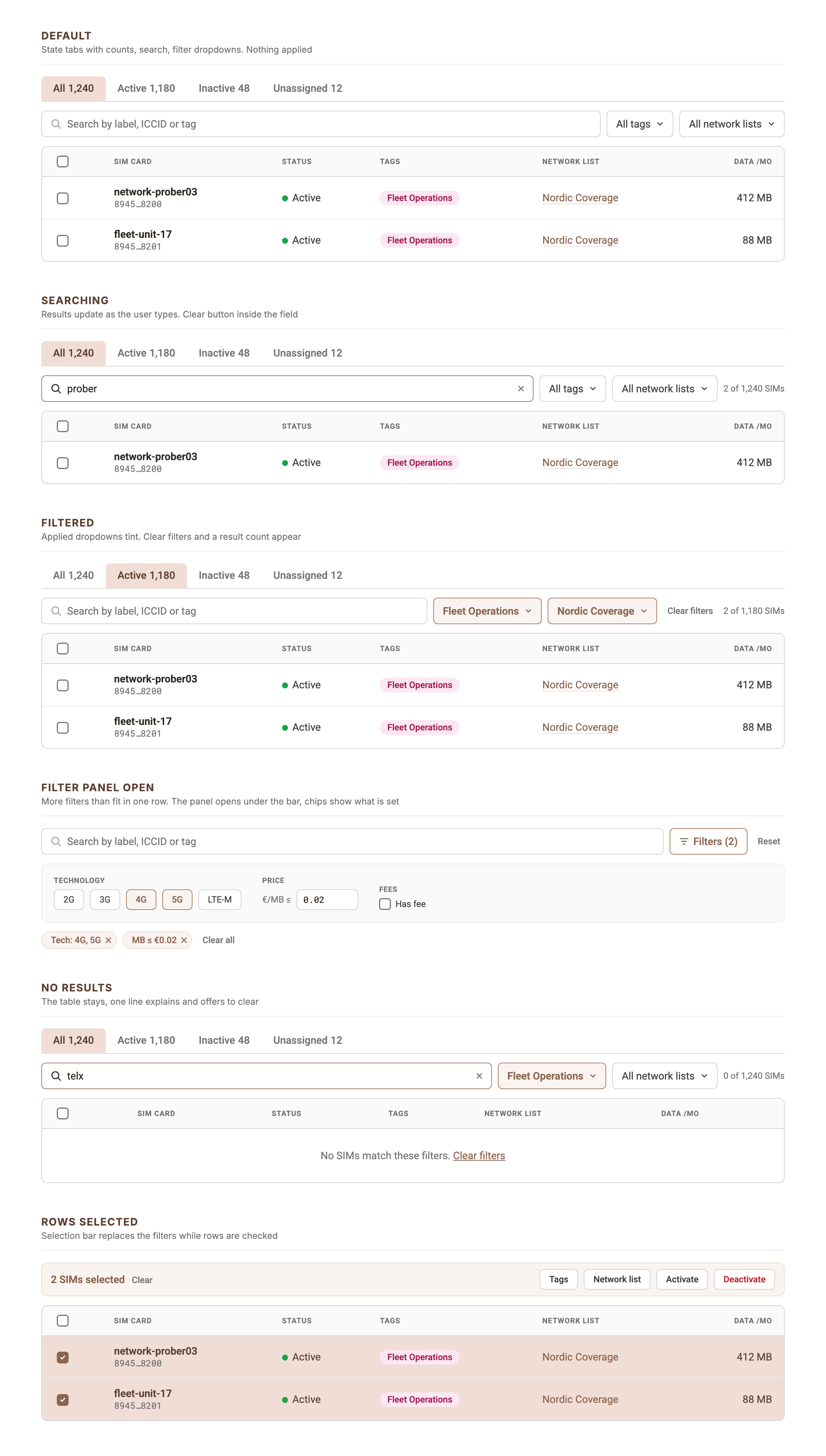Screen dimensions: 826x1456
Task: Click the 'Activate' bulk action button
Action: coord(682,1279)
